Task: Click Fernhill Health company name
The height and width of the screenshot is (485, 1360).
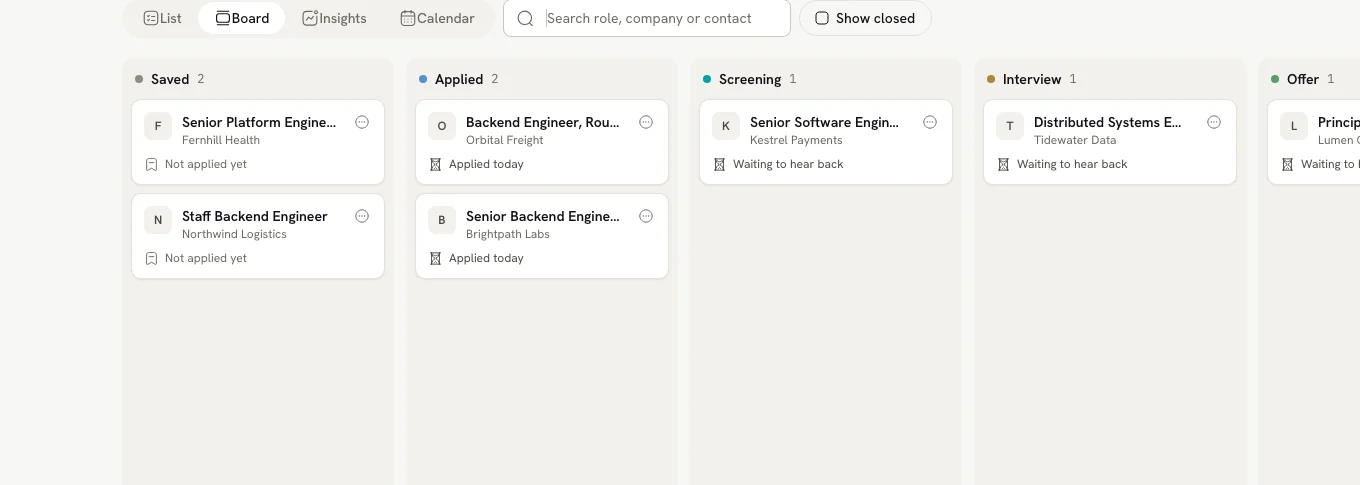Action: click(x=221, y=140)
